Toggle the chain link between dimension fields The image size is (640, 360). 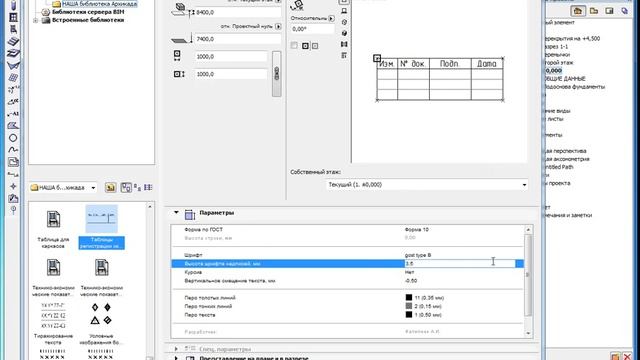click(x=276, y=74)
